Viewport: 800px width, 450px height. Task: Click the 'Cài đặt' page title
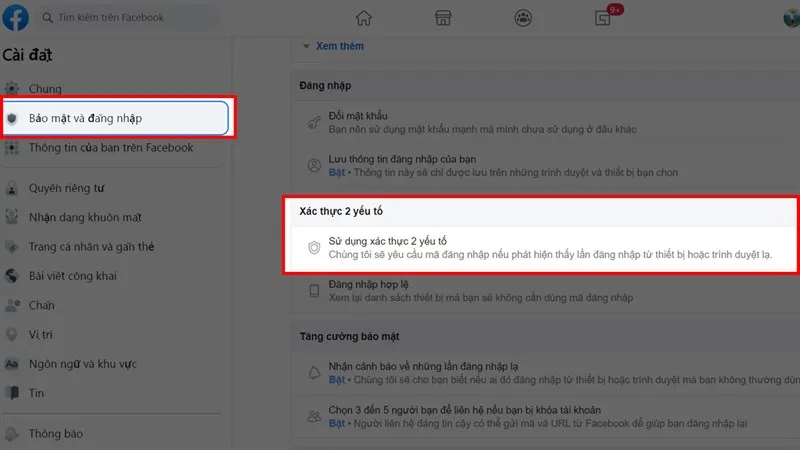tap(27, 55)
